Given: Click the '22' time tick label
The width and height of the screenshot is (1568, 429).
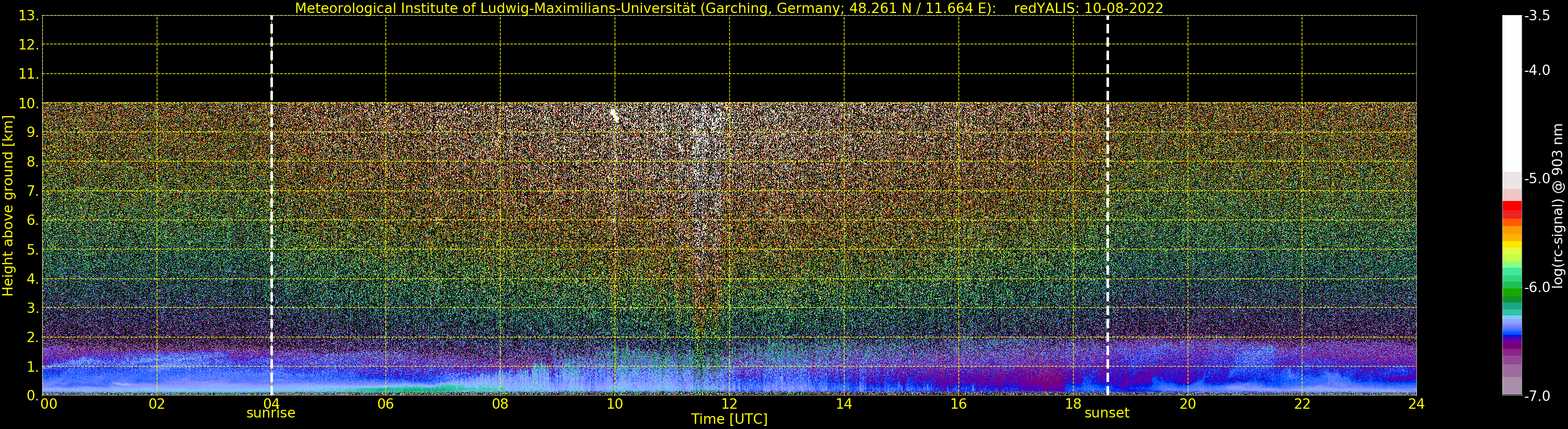Looking at the screenshot, I should [1302, 403].
